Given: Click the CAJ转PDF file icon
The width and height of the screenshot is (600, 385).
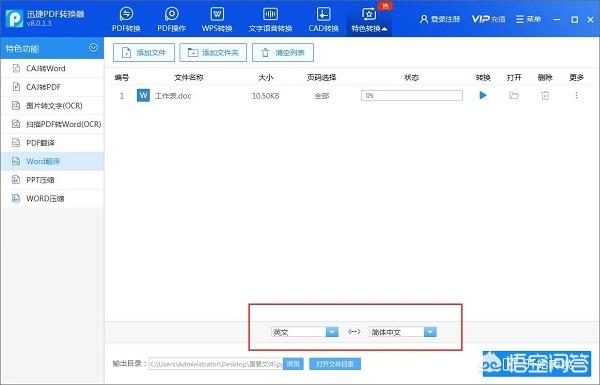Looking at the screenshot, I should click(16, 87).
